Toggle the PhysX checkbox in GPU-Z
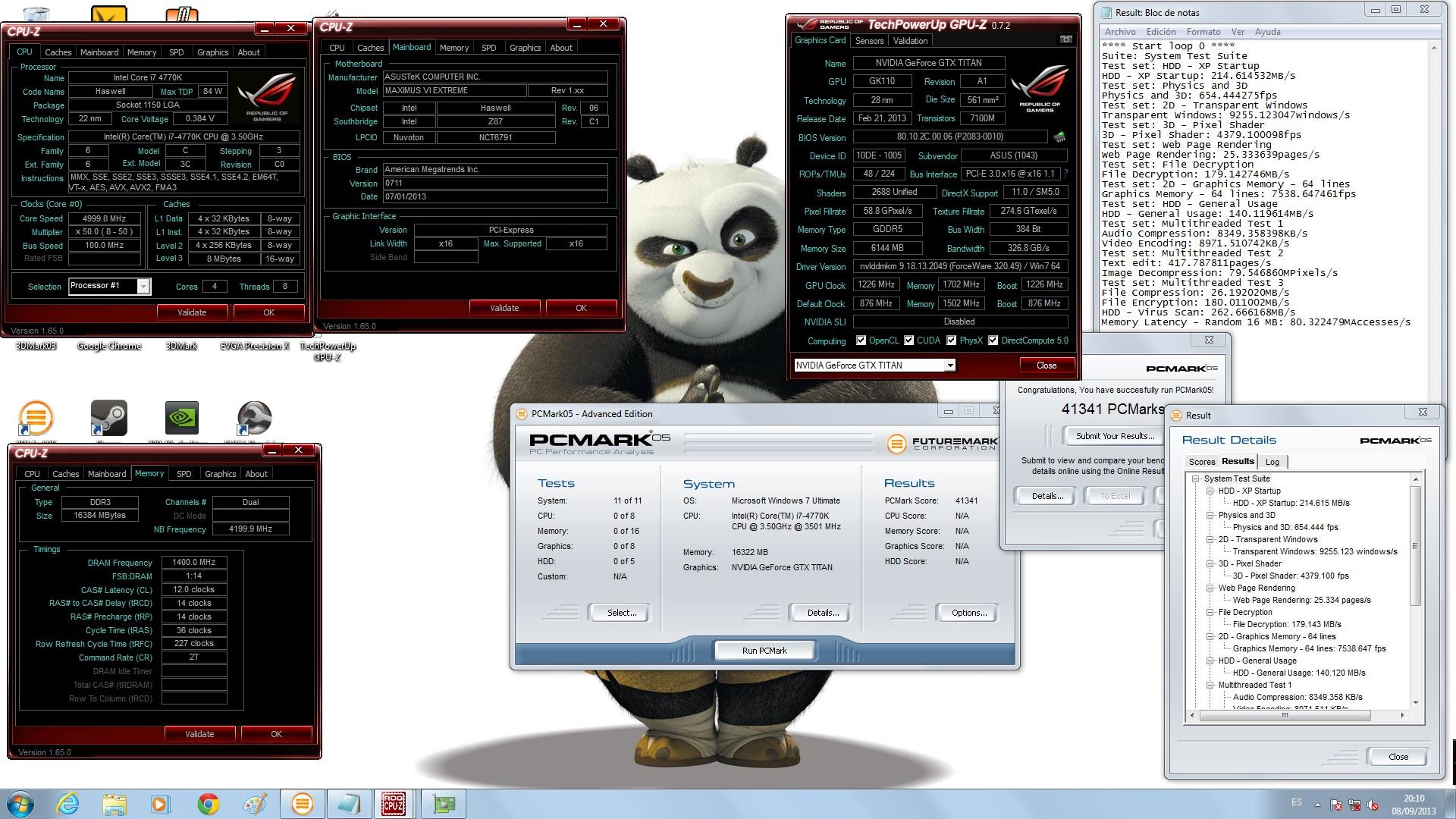Viewport: 1456px width, 819px height. tap(951, 340)
